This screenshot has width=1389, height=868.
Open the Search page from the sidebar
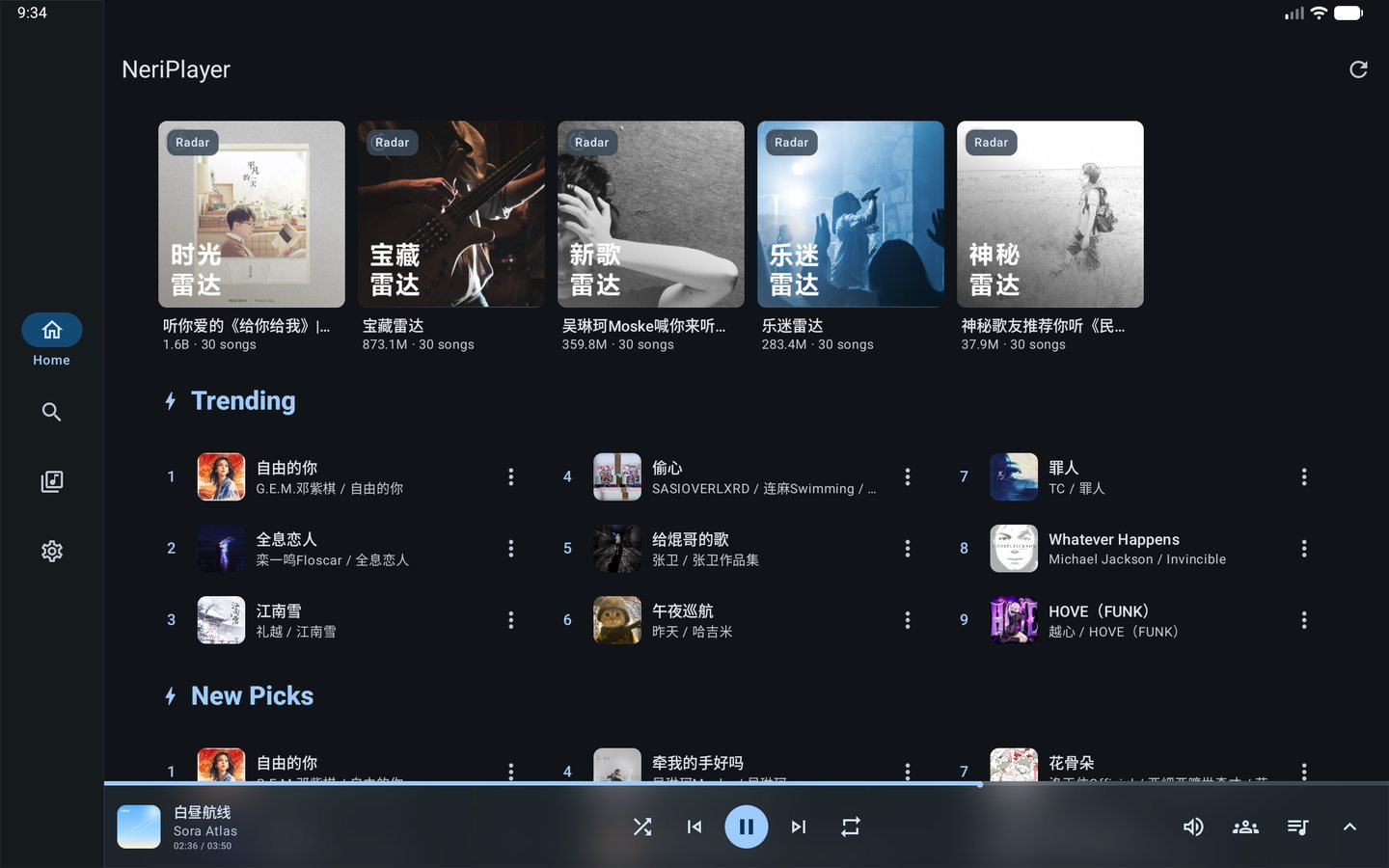coord(52,412)
